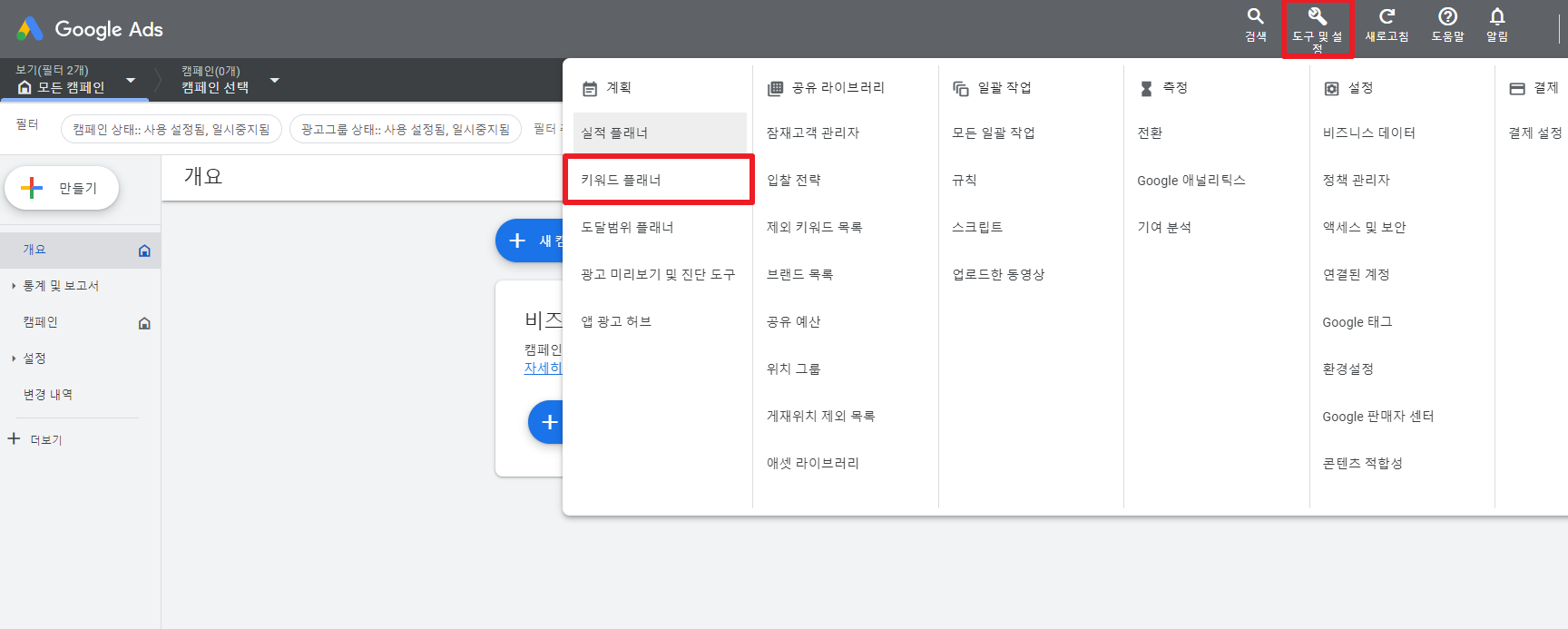Click 더보기 in the sidebar
The height and width of the screenshot is (629, 1568).
[46, 439]
